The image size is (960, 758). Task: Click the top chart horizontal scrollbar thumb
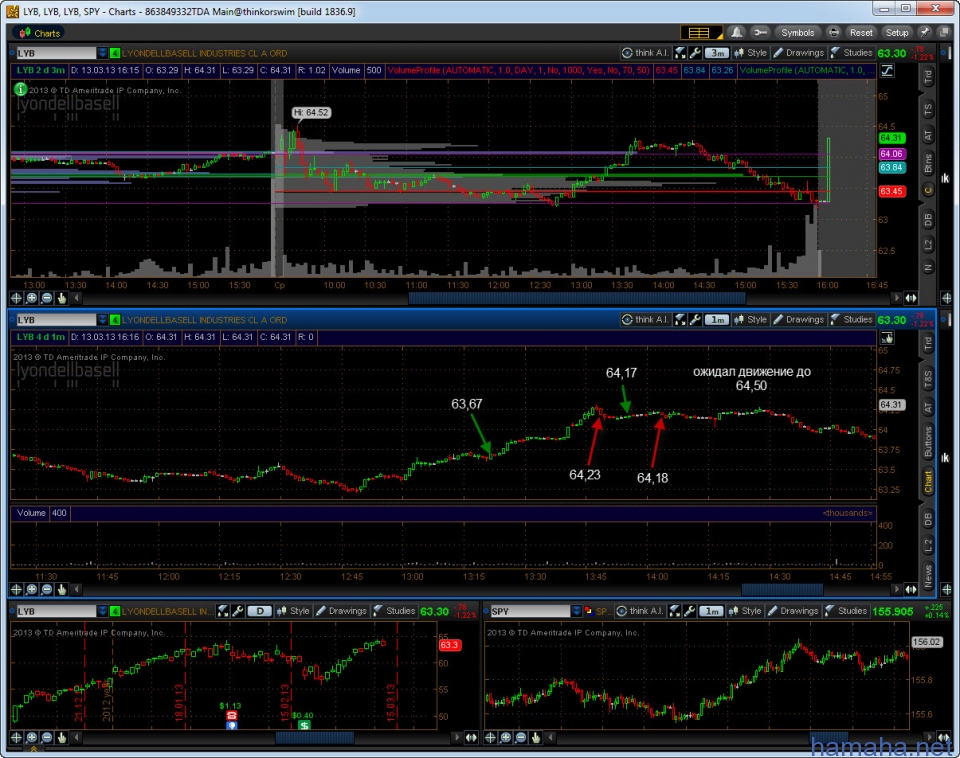pyautogui.click(x=577, y=298)
